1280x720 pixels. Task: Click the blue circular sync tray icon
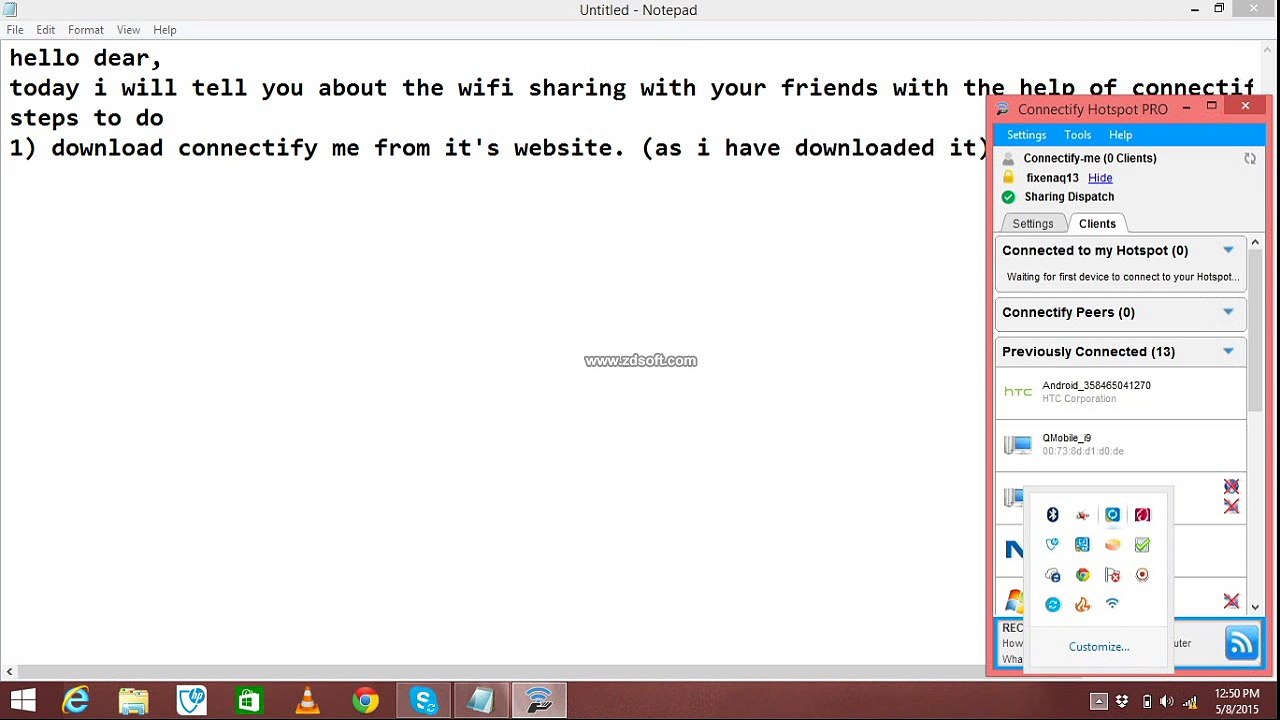pyautogui.click(x=1052, y=604)
